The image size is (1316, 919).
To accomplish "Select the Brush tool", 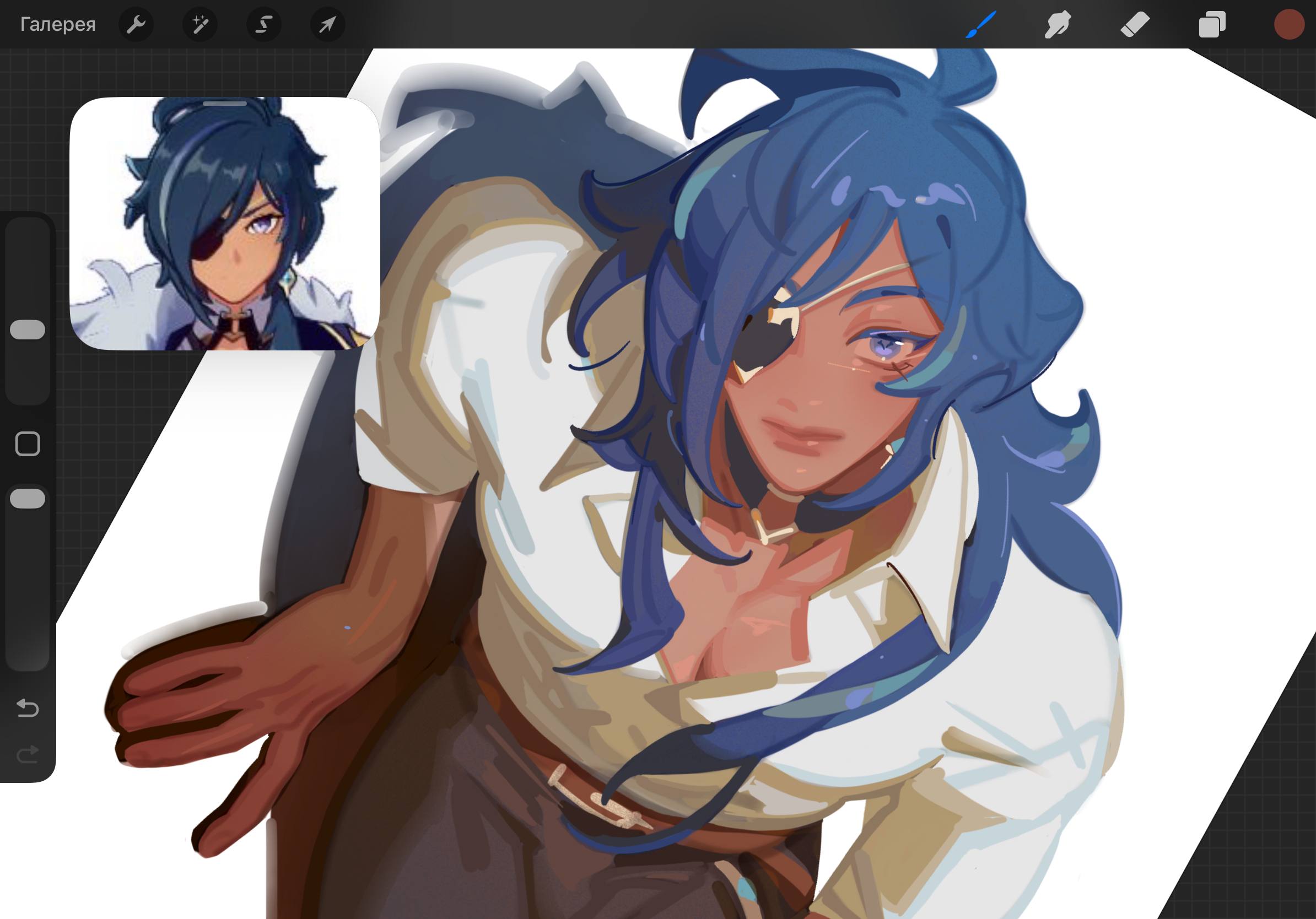I will click(x=981, y=25).
